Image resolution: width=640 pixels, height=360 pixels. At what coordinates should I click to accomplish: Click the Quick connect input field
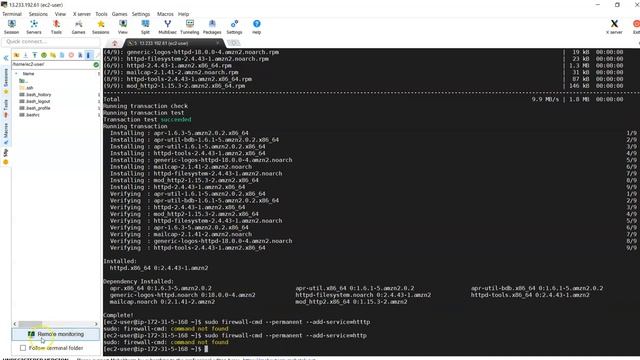(x=51, y=42)
